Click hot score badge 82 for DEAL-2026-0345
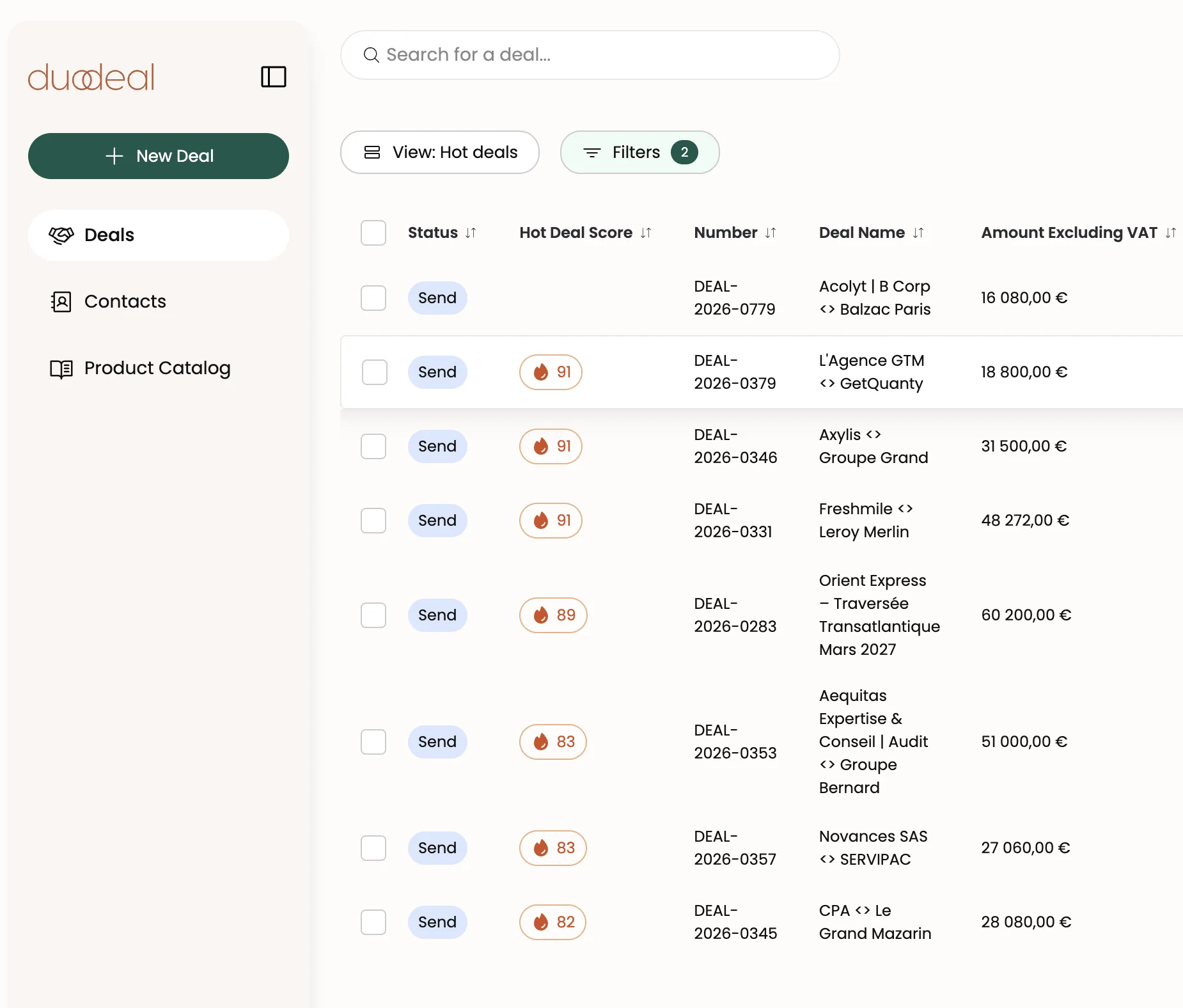 click(552, 922)
